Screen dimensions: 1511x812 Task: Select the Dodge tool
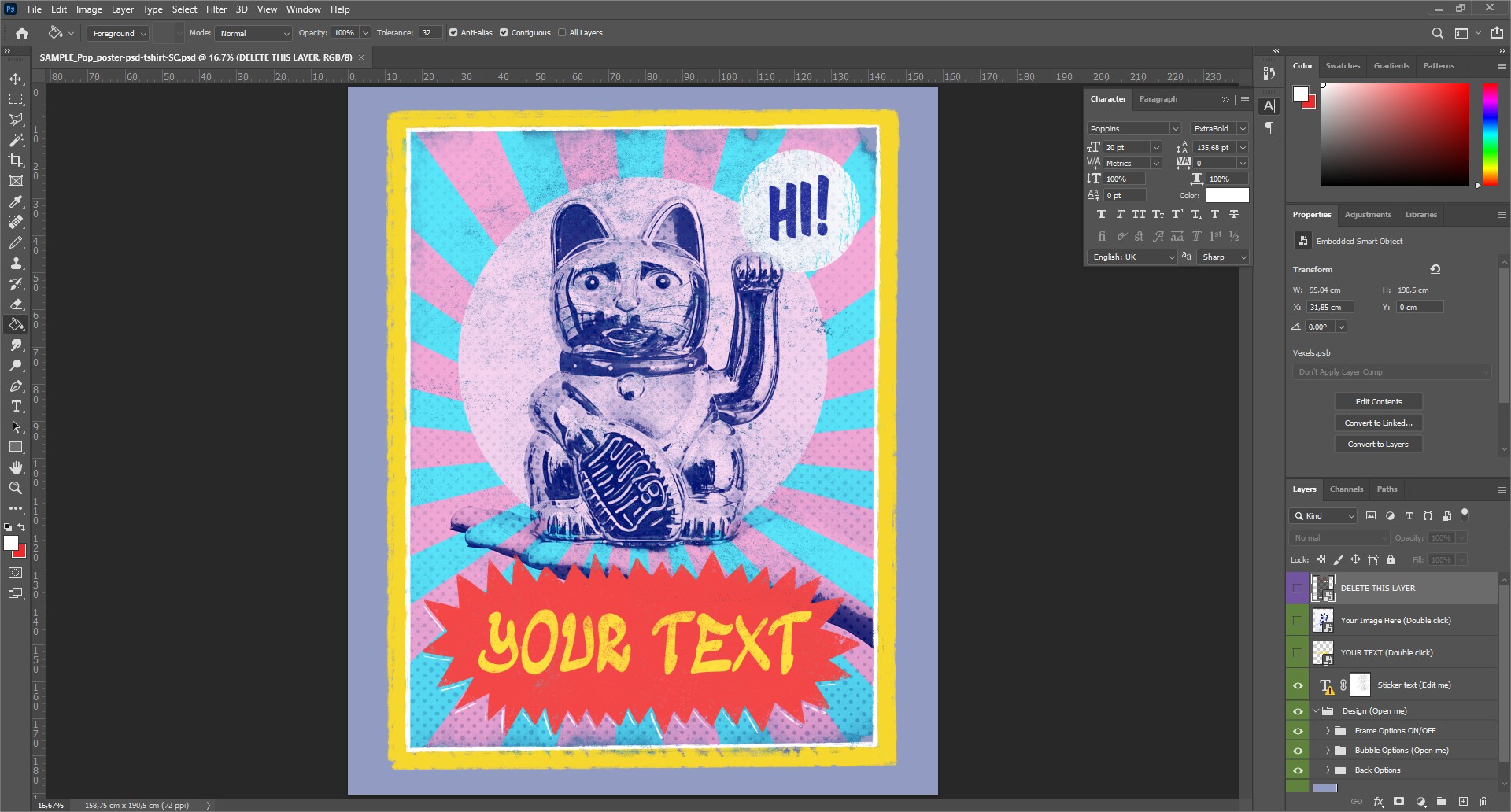[16, 365]
